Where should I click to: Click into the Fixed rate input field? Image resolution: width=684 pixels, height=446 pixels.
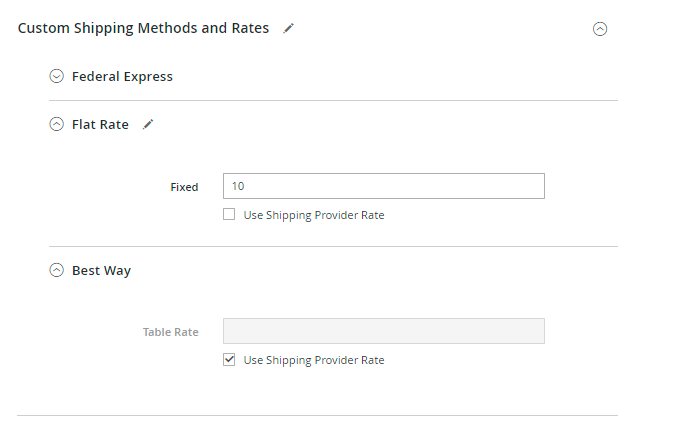(384, 186)
